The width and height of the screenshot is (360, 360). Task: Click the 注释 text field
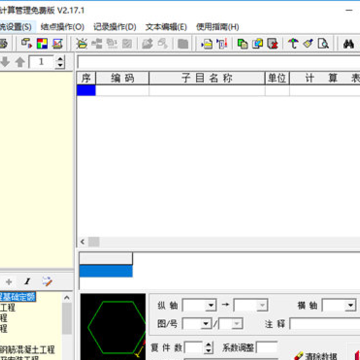(325, 324)
